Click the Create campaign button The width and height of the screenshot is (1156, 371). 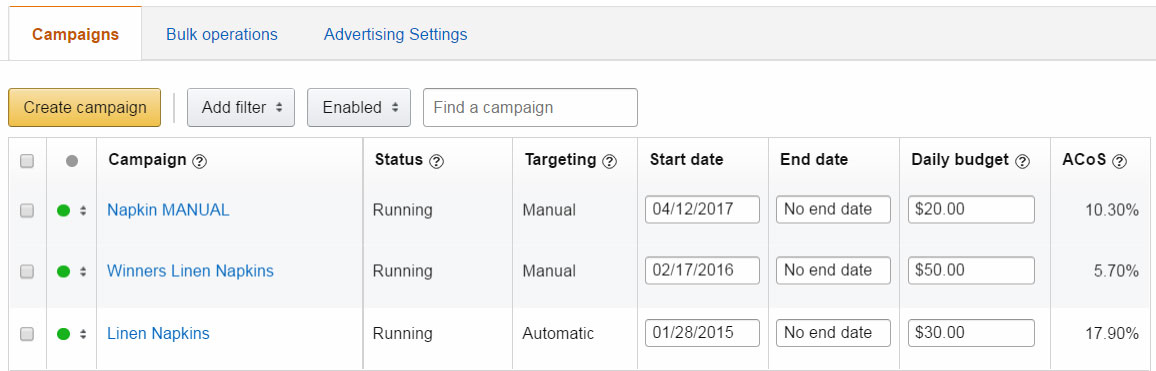pos(84,108)
